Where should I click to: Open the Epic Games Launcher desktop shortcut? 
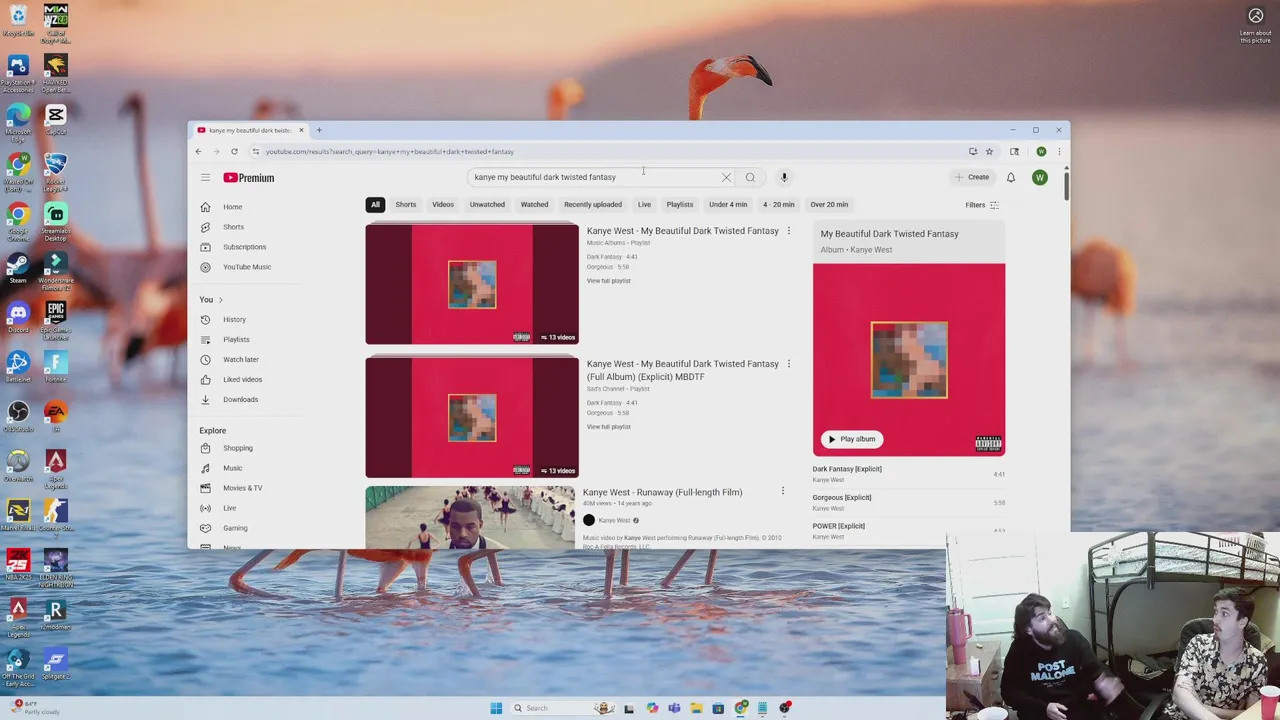click(x=56, y=320)
